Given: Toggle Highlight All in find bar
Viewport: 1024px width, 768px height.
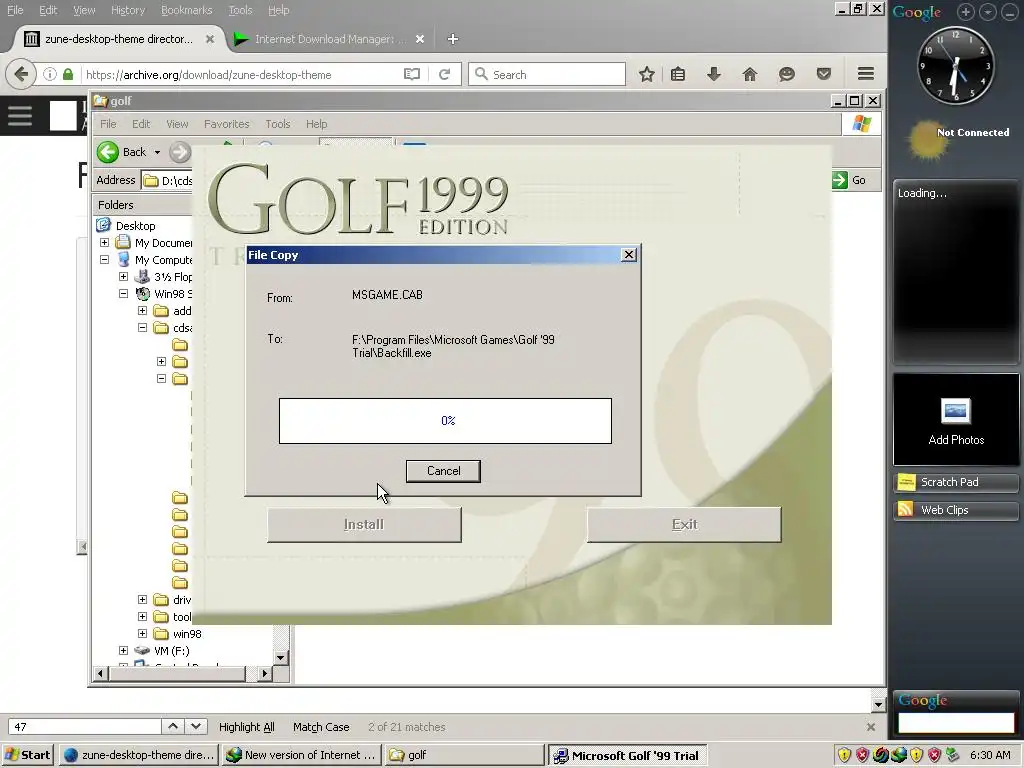Looking at the screenshot, I should pos(246,727).
